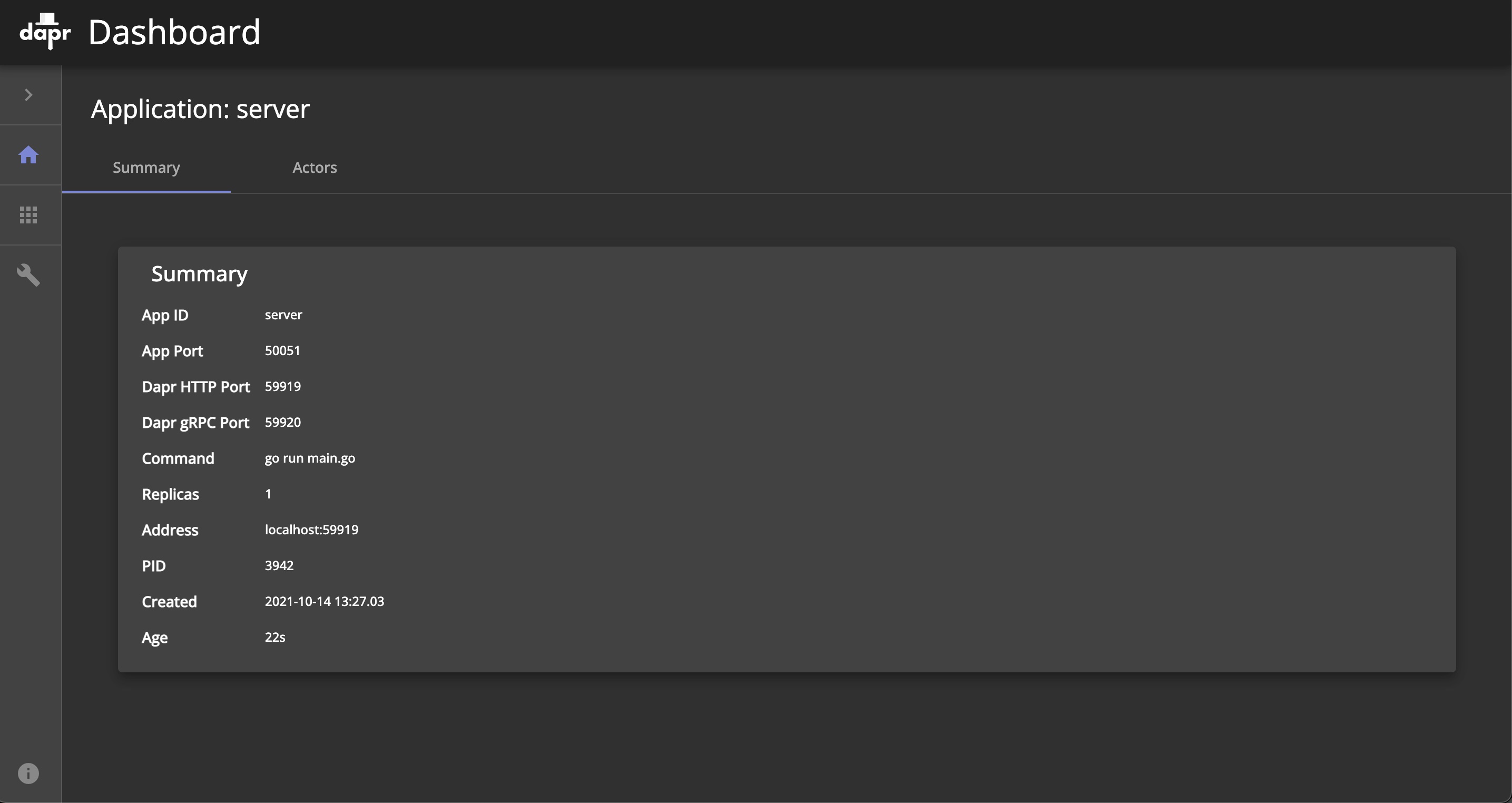The width and height of the screenshot is (1512, 803).
Task: Open the Overview home icon
Action: tap(28, 155)
